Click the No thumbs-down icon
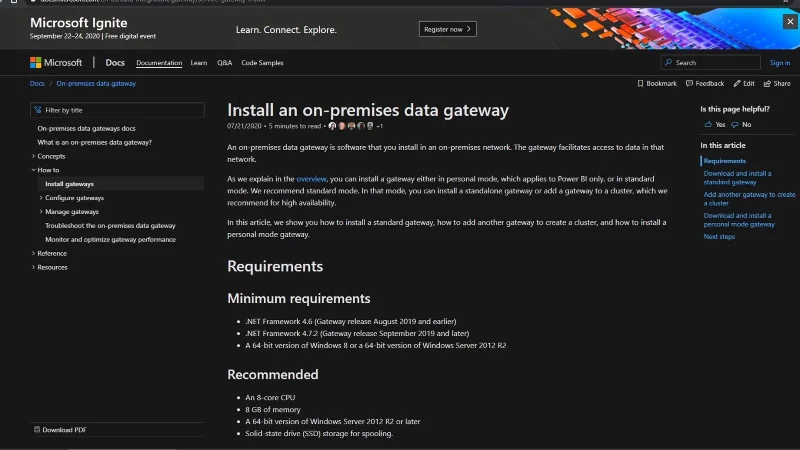Image resolution: width=800 pixels, height=450 pixels. 735,124
